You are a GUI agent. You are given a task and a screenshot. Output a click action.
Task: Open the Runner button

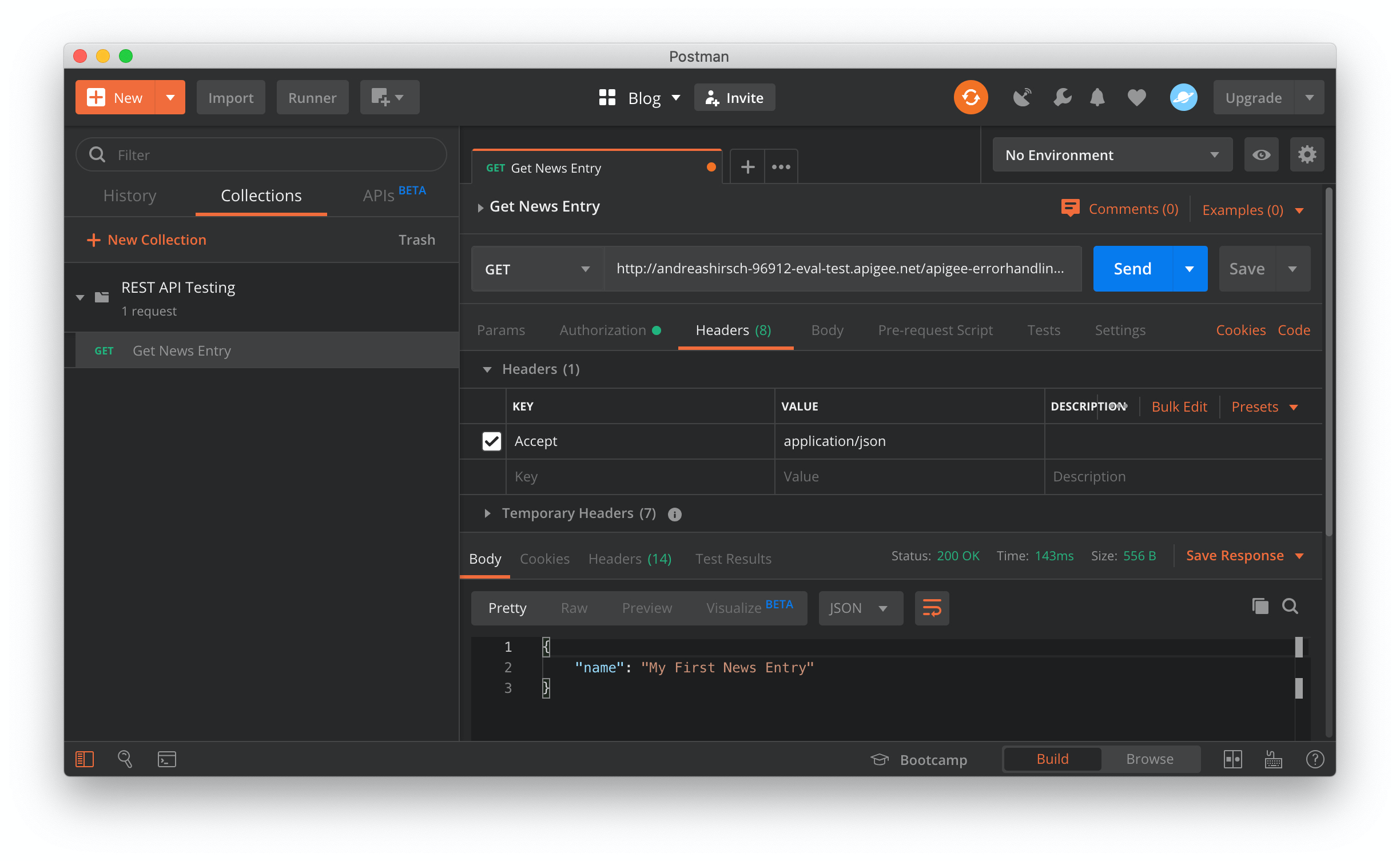312,98
